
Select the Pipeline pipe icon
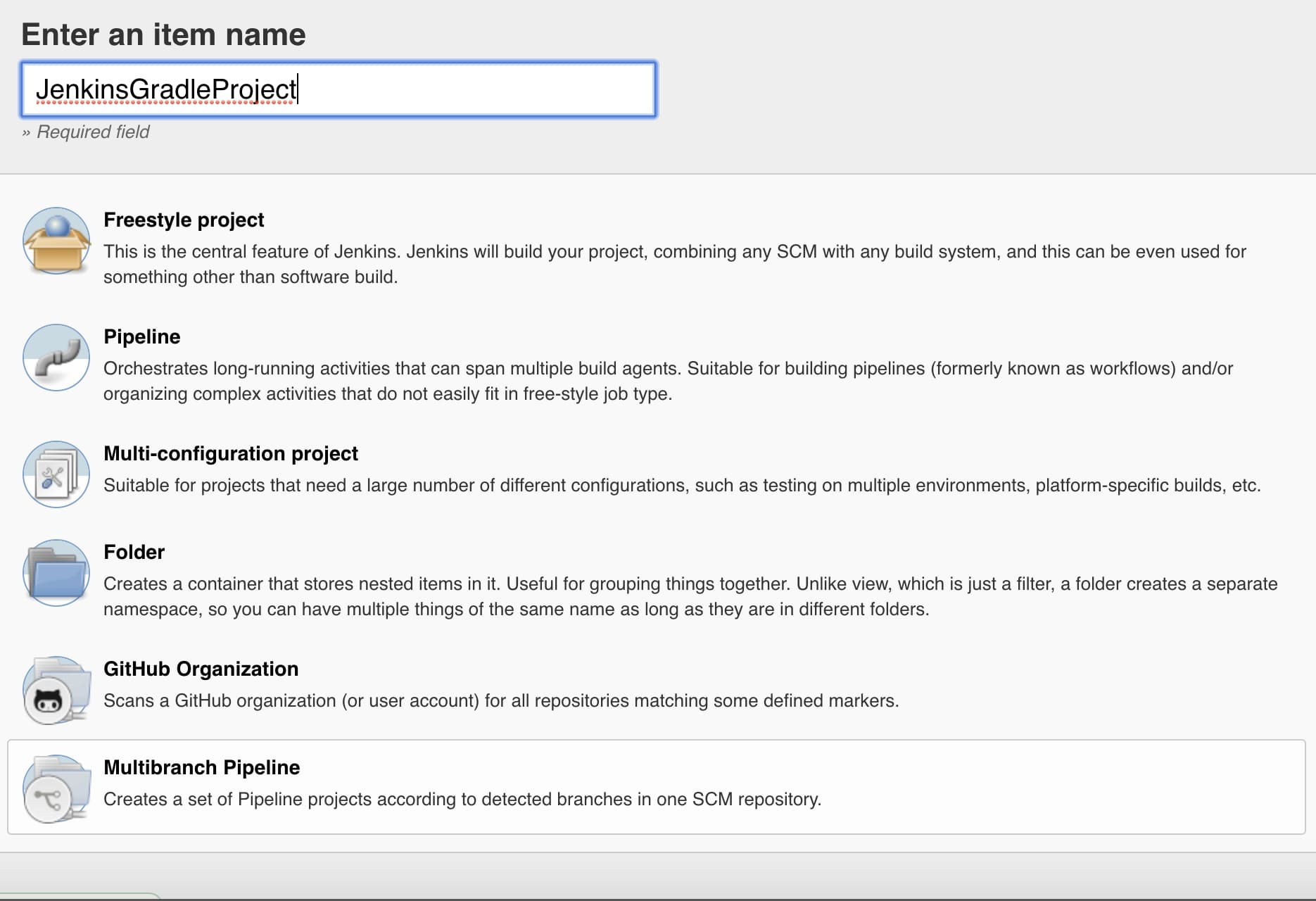56,358
